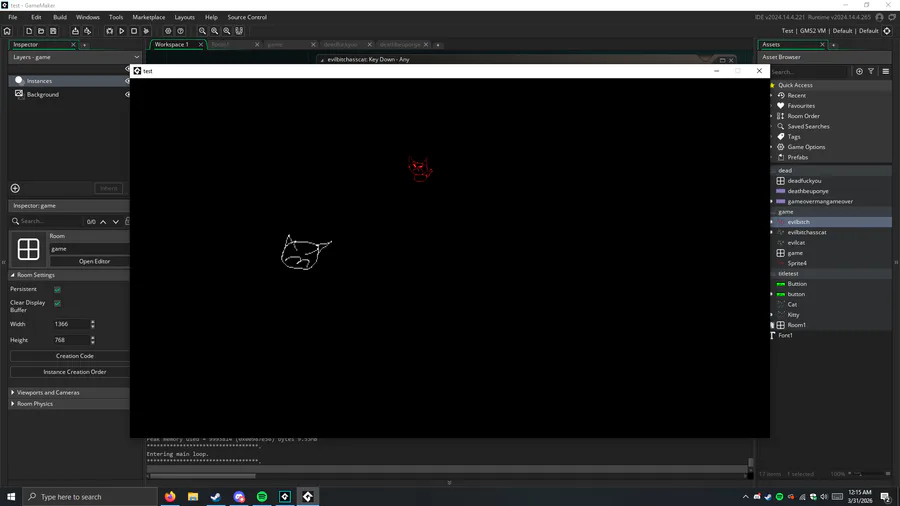Click the Game Options entry in Quick Access
This screenshot has height=506, width=900.
coord(806,147)
